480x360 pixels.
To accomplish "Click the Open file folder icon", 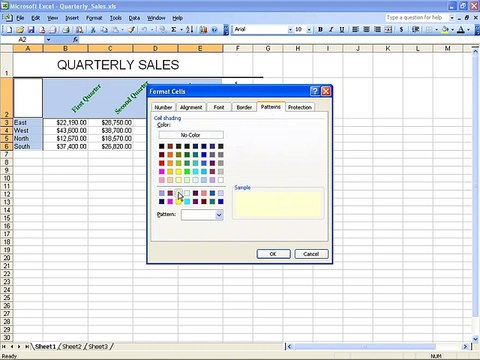I will [20, 30].
